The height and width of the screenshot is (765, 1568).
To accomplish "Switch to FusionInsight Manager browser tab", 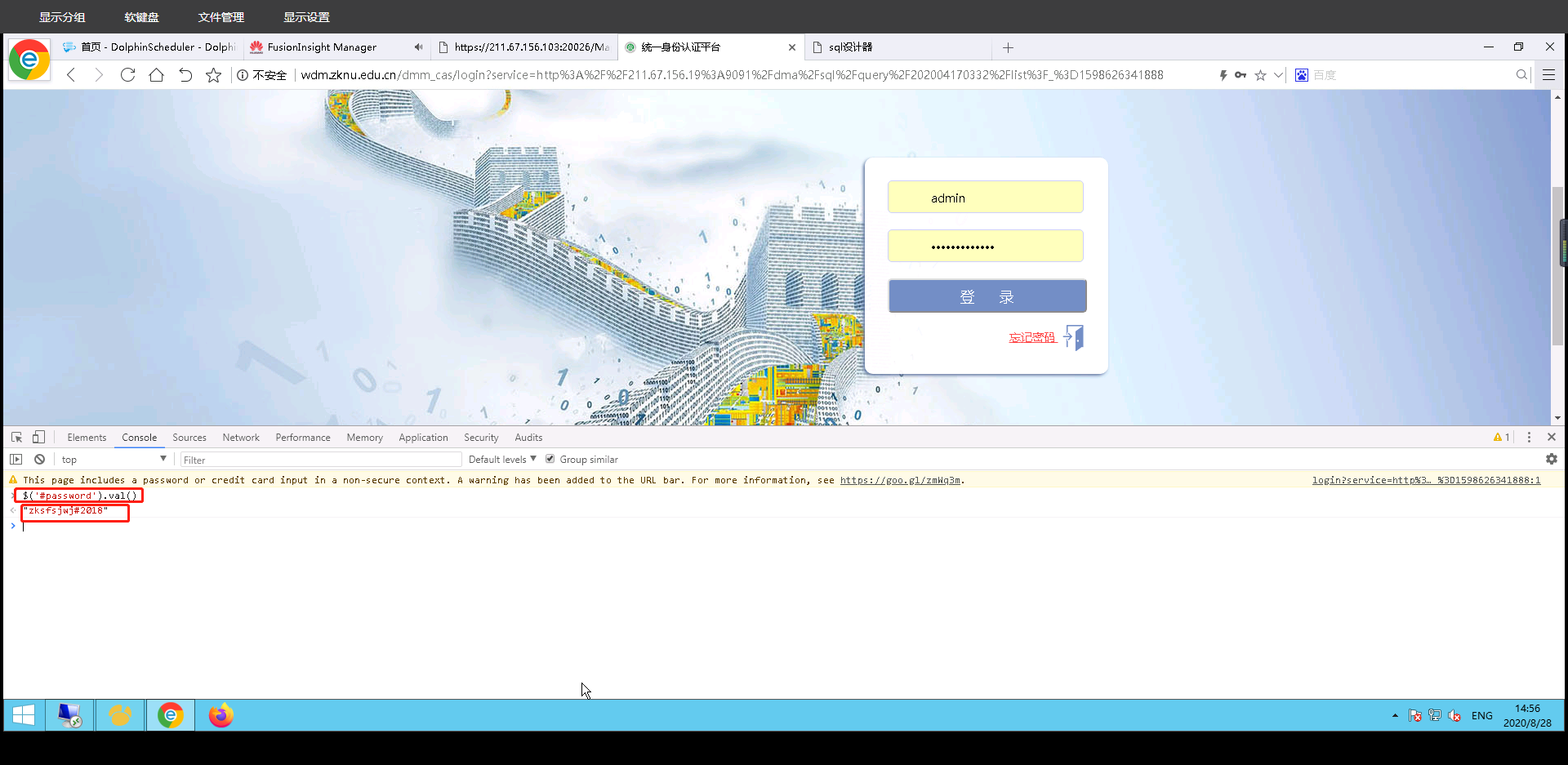I will (335, 47).
